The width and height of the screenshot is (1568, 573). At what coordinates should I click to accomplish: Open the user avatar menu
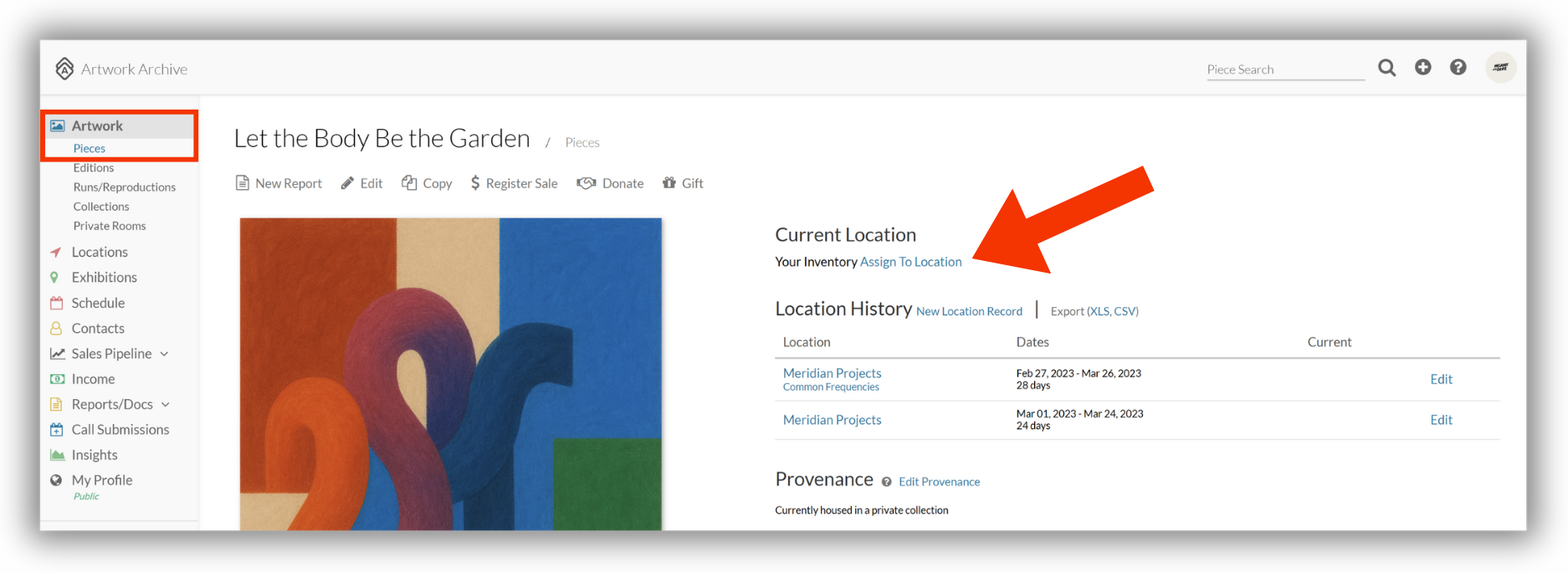click(x=1500, y=67)
